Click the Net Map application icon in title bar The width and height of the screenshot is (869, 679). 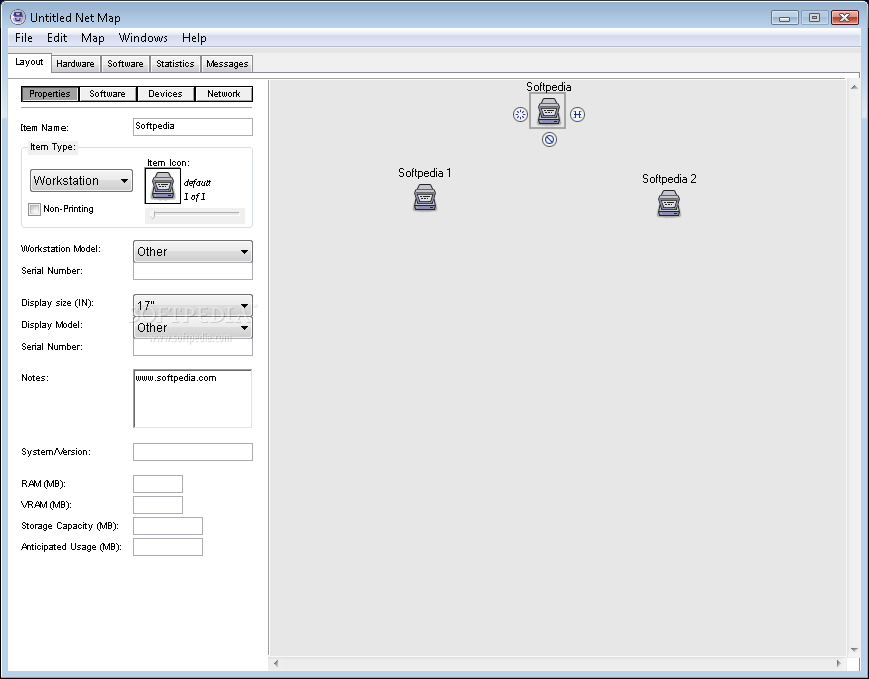(18, 17)
